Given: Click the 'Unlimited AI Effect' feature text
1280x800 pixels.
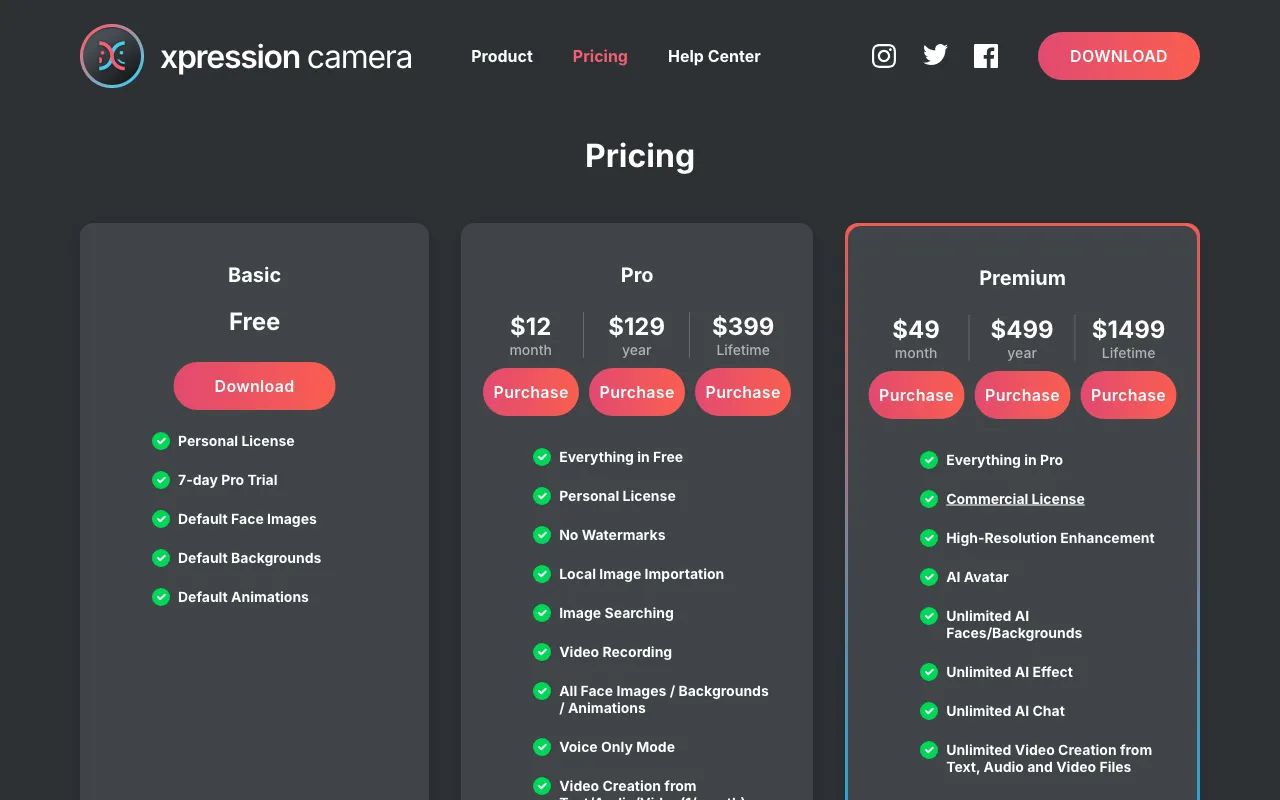Looking at the screenshot, I should [1009, 672].
